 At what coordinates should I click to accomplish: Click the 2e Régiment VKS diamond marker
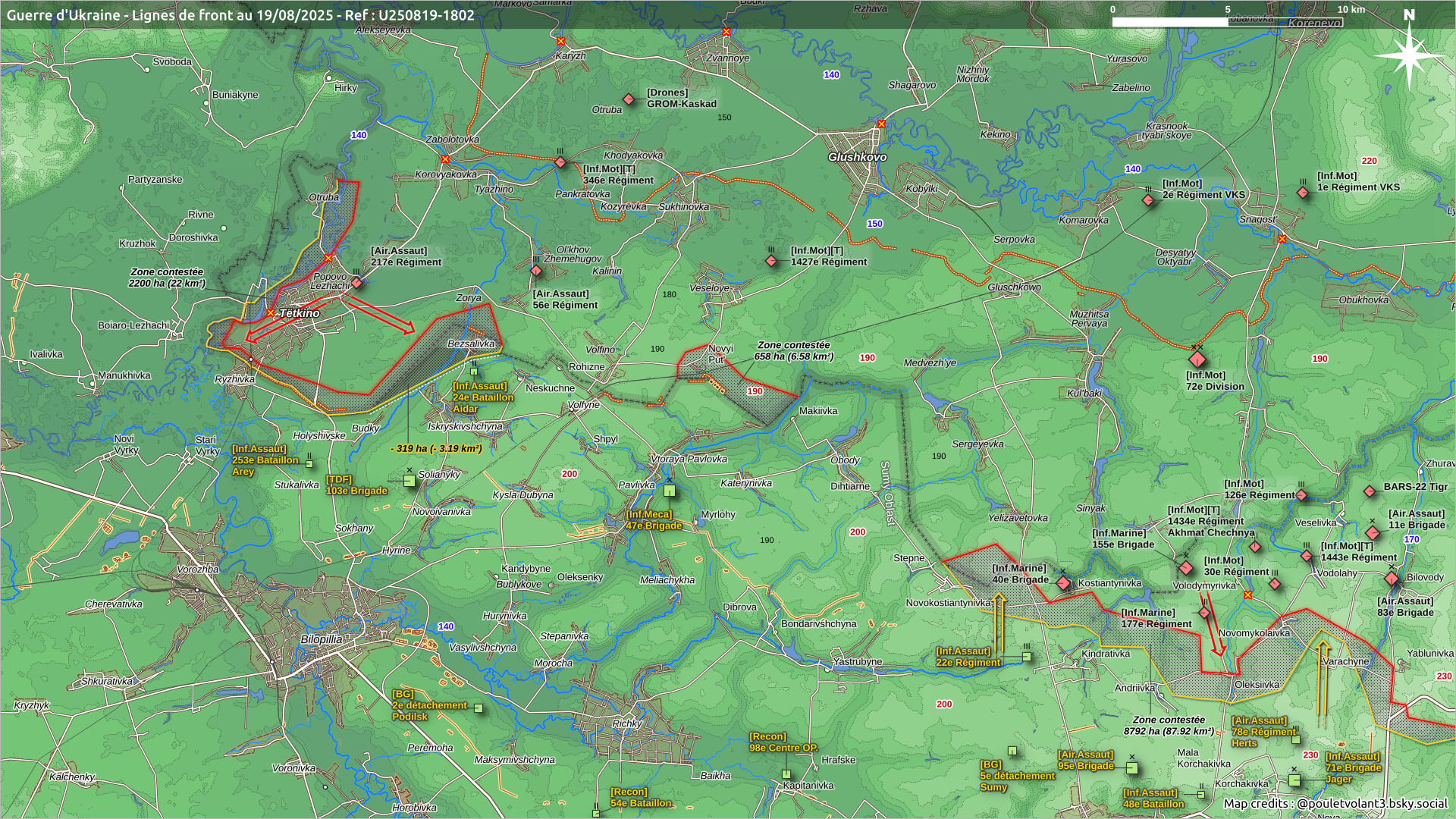pyautogui.click(x=1148, y=200)
